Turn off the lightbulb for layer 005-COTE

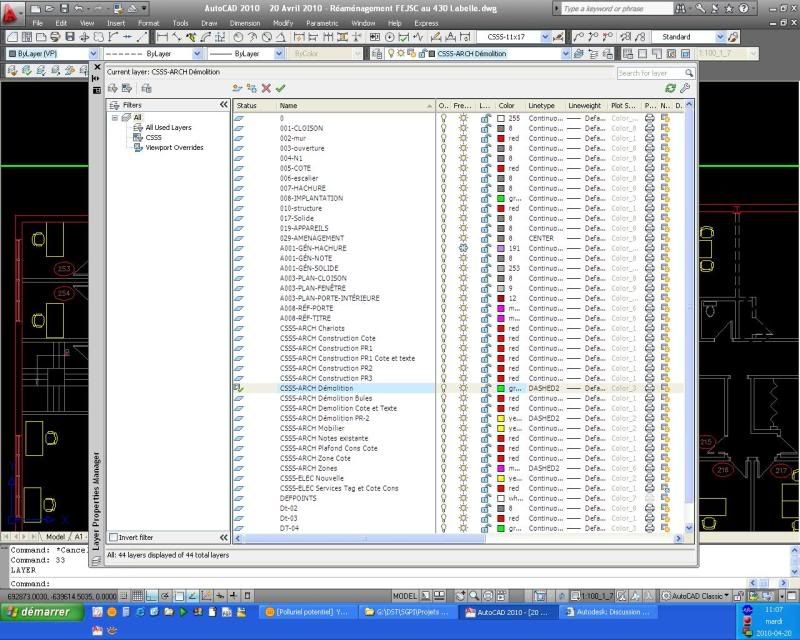coord(444,168)
